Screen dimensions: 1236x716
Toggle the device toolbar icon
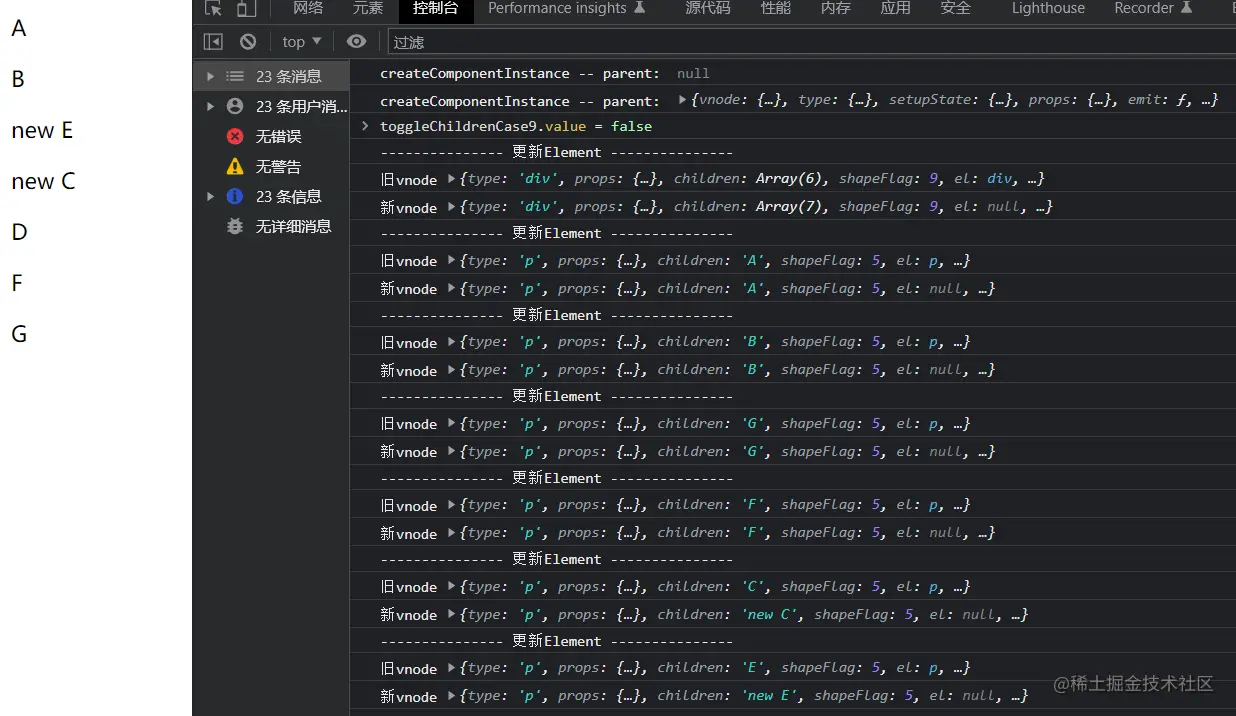(246, 8)
